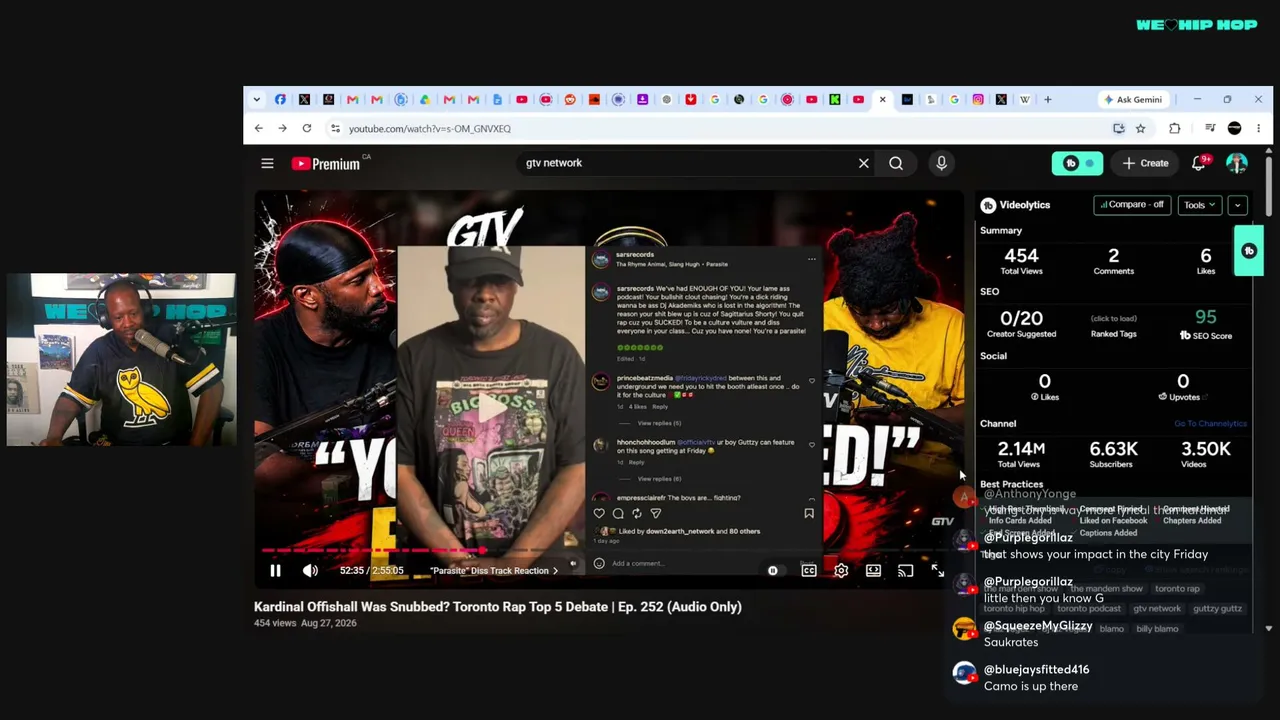Mute the video player volume
Viewport: 1280px width, 720px height.
[x=310, y=571]
